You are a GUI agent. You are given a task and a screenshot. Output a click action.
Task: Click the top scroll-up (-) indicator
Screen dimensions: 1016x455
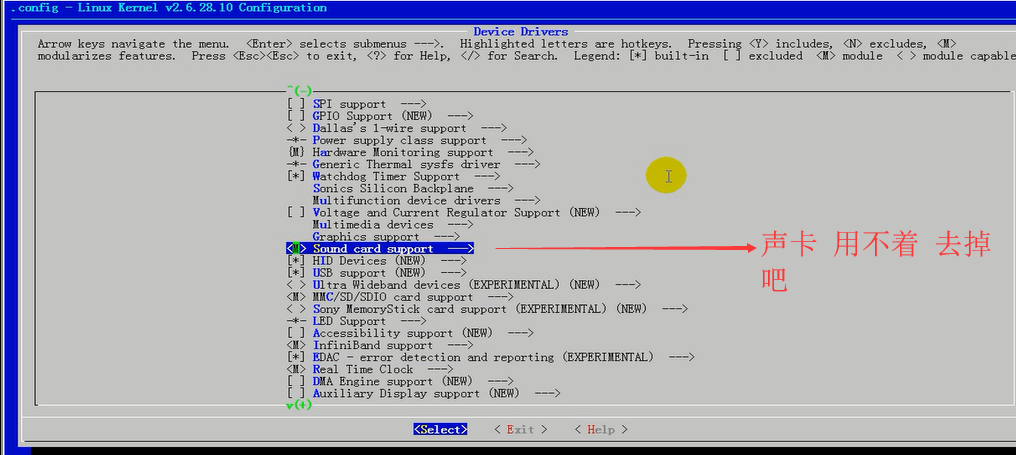click(x=299, y=91)
